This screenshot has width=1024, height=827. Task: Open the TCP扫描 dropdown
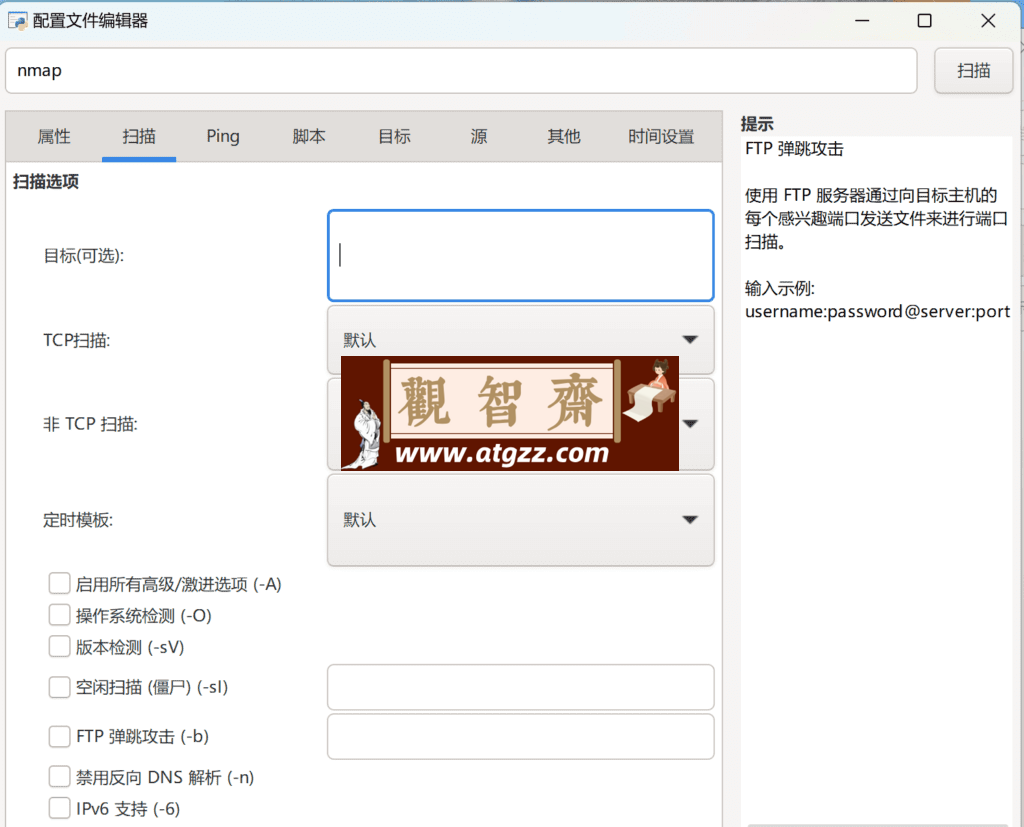520,340
